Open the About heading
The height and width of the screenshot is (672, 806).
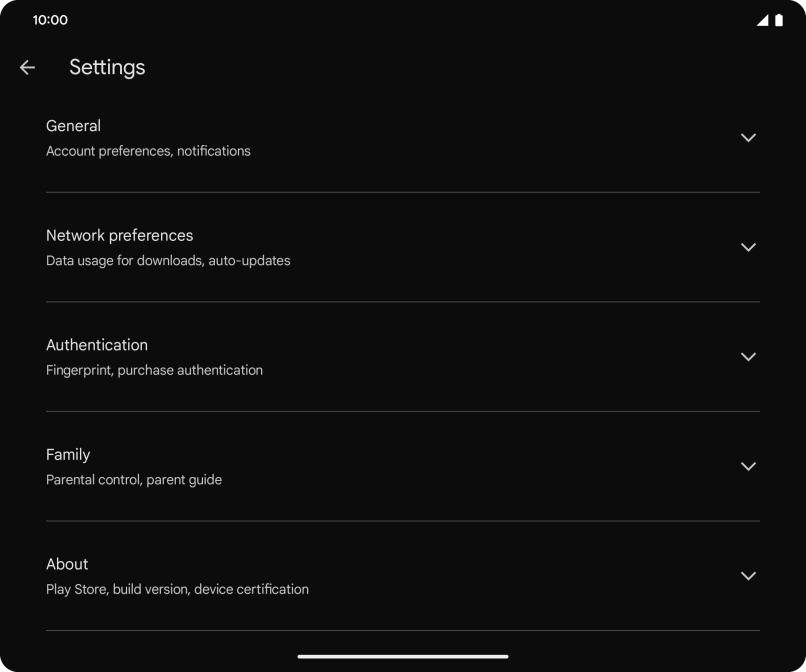pos(67,564)
